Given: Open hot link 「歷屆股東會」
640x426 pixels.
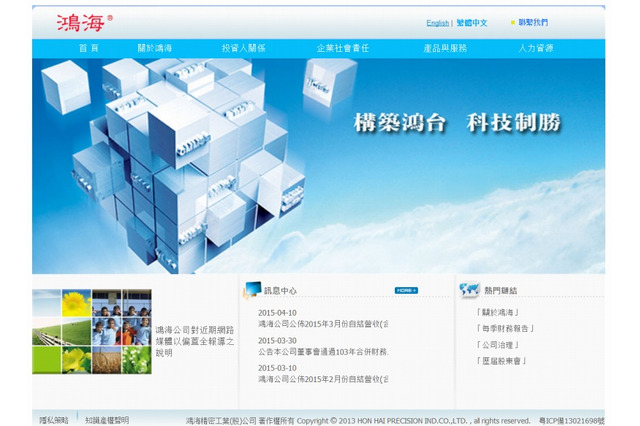Looking at the screenshot, I should (x=501, y=361).
